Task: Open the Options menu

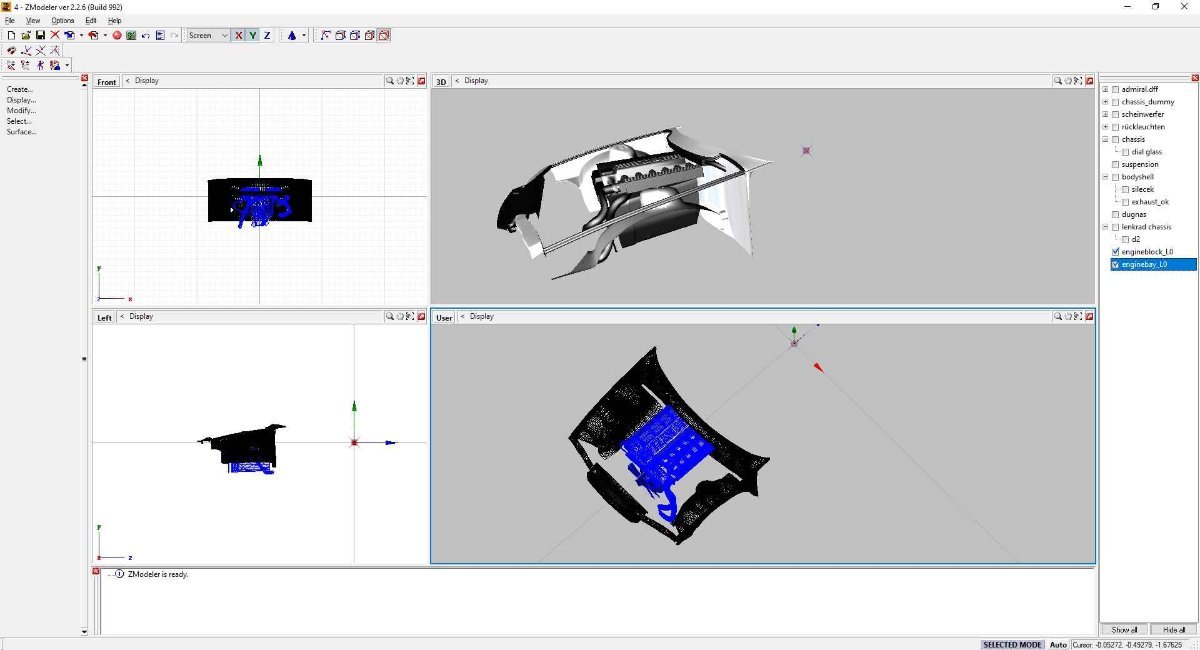Action: 63,20
